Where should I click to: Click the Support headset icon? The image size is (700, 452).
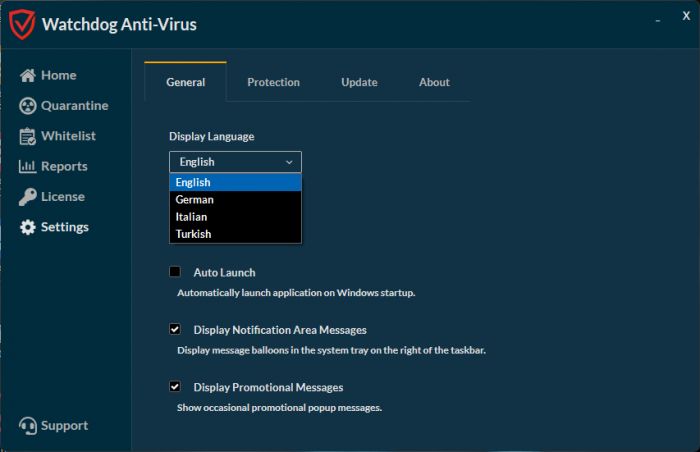point(28,426)
